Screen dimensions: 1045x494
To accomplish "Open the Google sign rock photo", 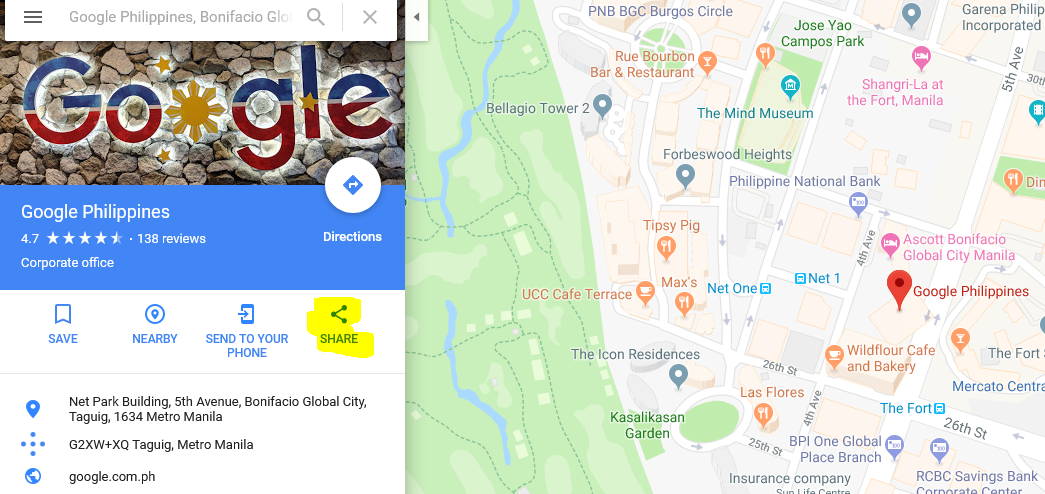I will click(x=203, y=113).
